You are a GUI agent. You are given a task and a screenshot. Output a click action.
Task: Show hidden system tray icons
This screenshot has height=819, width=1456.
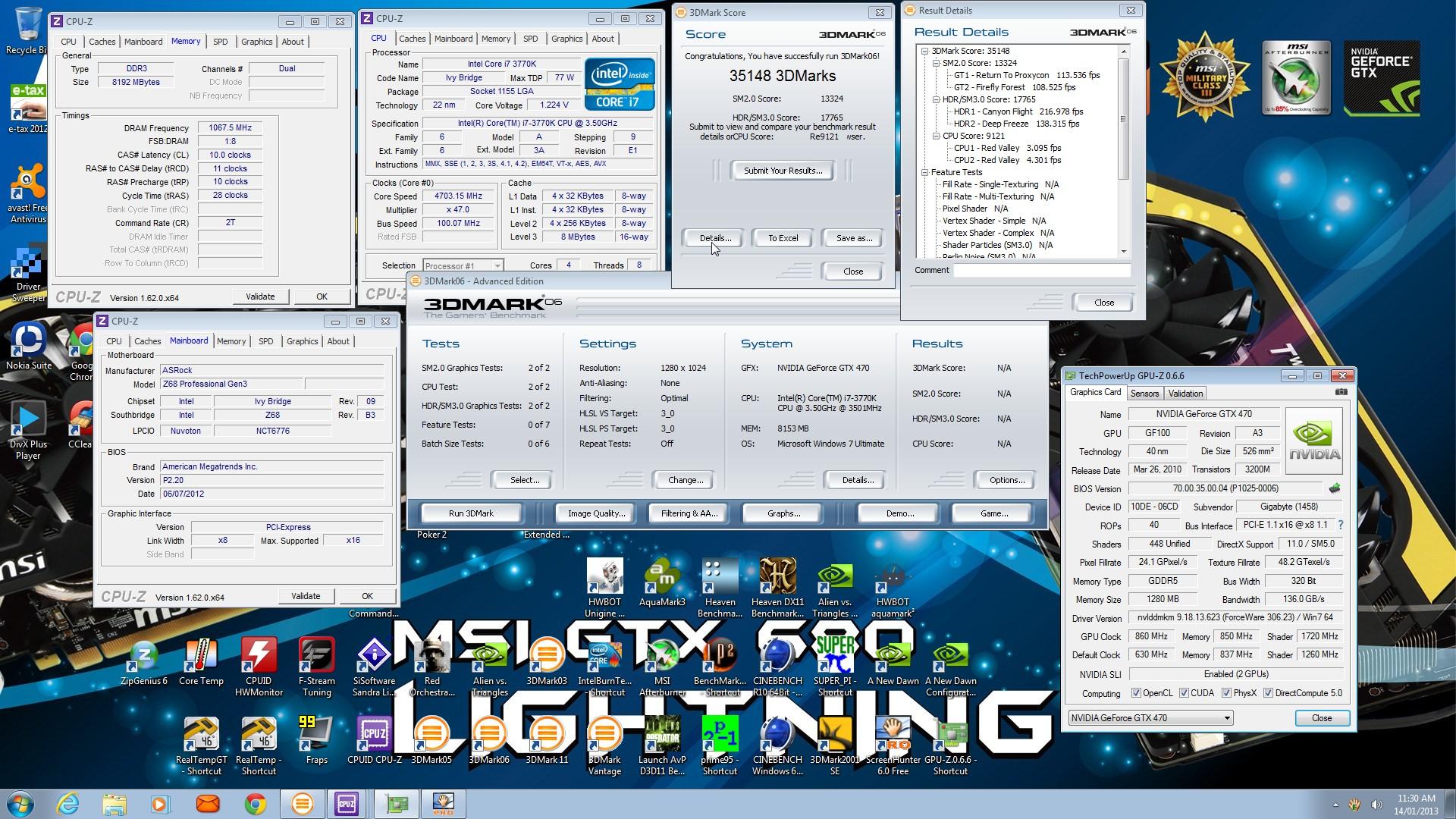tap(1335, 805)
